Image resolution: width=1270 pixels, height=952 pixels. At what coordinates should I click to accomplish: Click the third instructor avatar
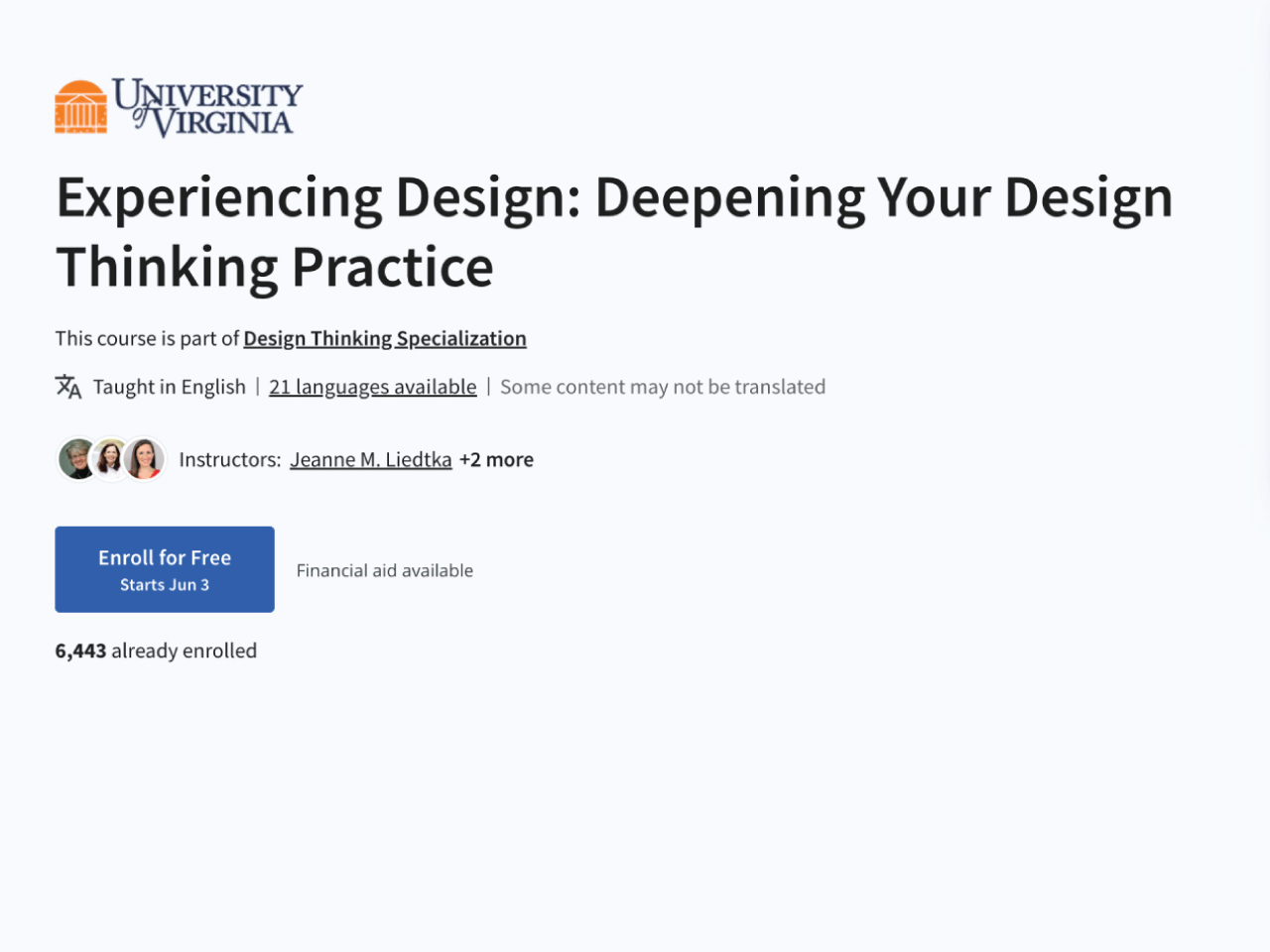[x=145, y=459]
